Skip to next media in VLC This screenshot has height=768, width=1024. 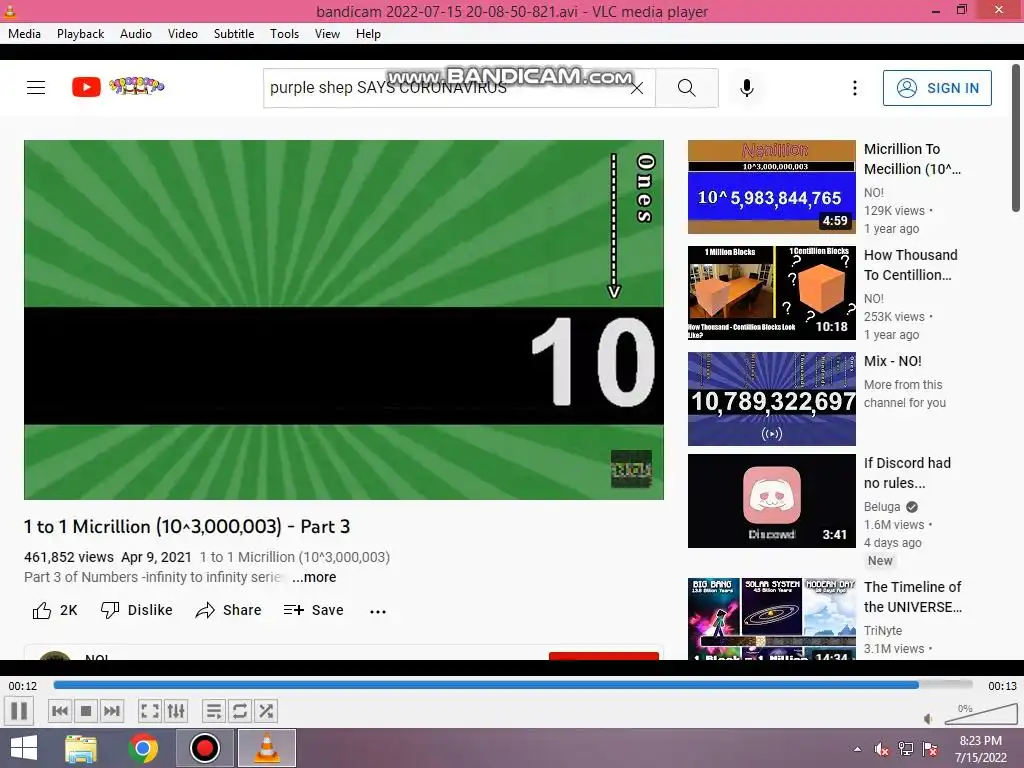pos(112,711)
